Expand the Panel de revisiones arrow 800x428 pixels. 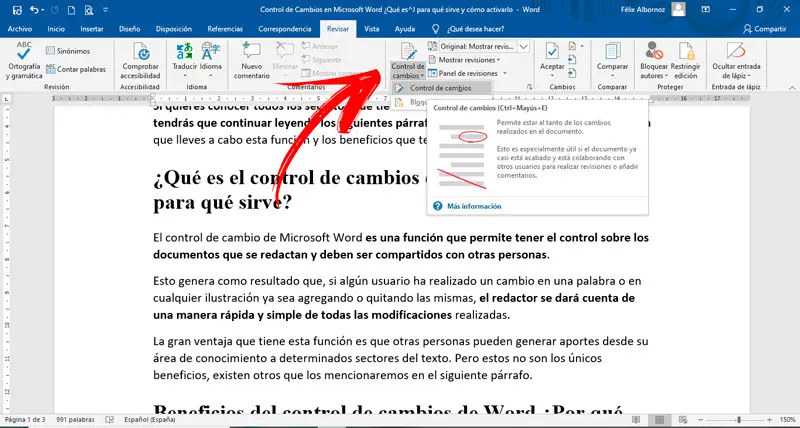[x=505, y=73]
